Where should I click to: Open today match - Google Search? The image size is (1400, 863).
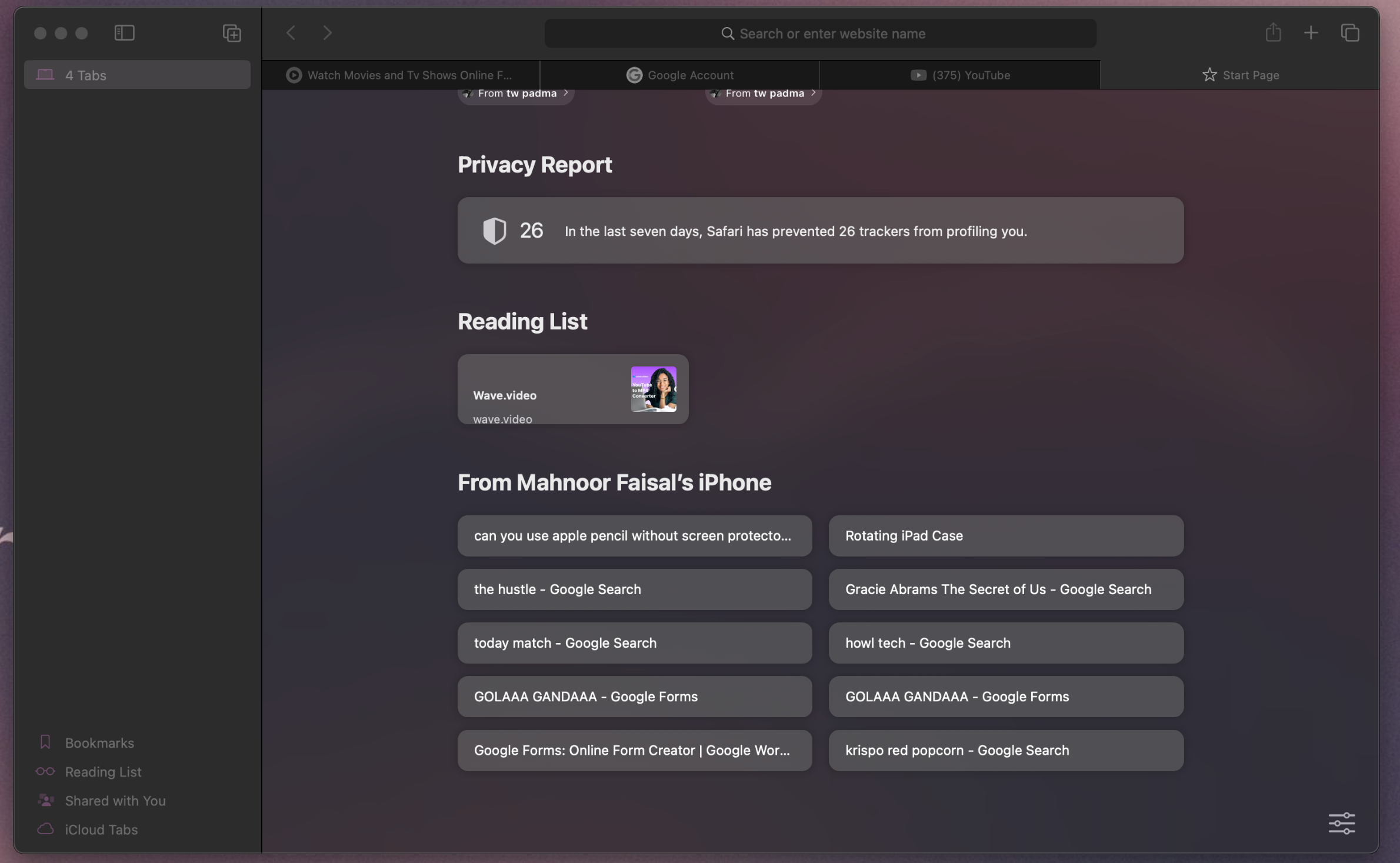point(635,643)
